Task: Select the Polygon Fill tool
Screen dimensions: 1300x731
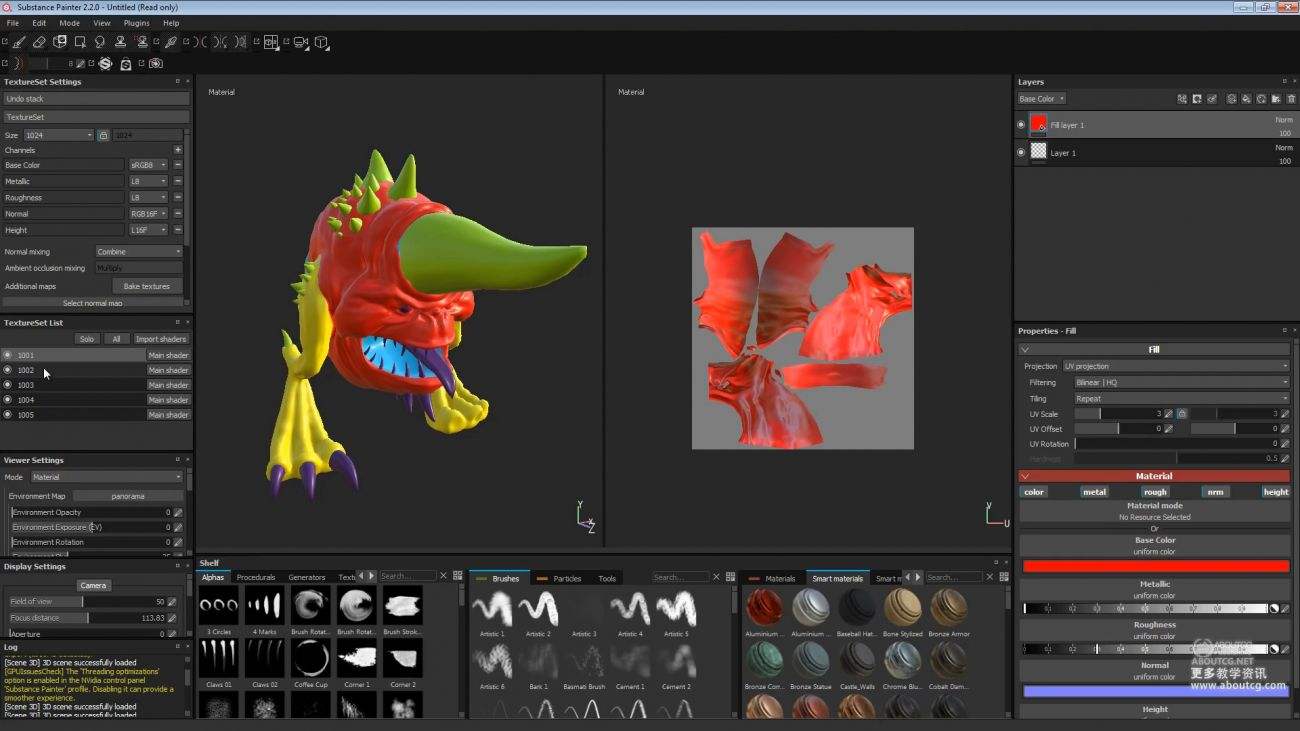Action: (80, 42)
